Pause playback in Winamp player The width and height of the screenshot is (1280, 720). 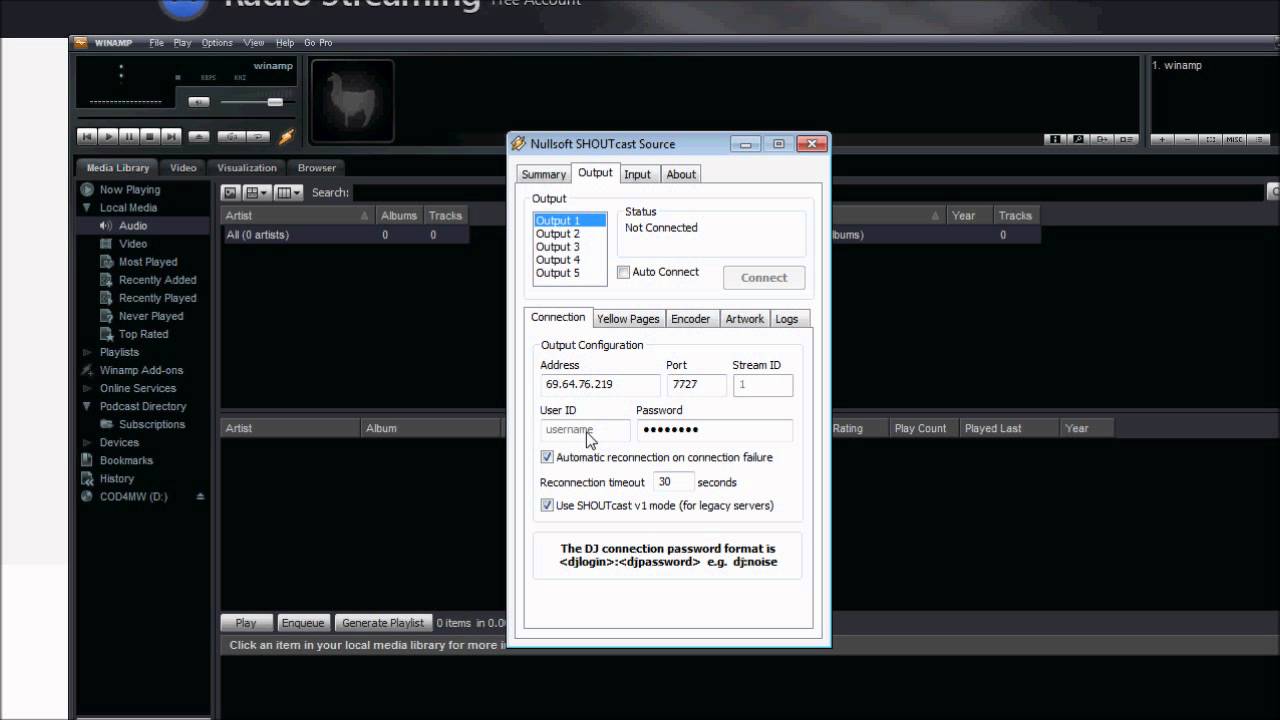[x=129, y=136]
